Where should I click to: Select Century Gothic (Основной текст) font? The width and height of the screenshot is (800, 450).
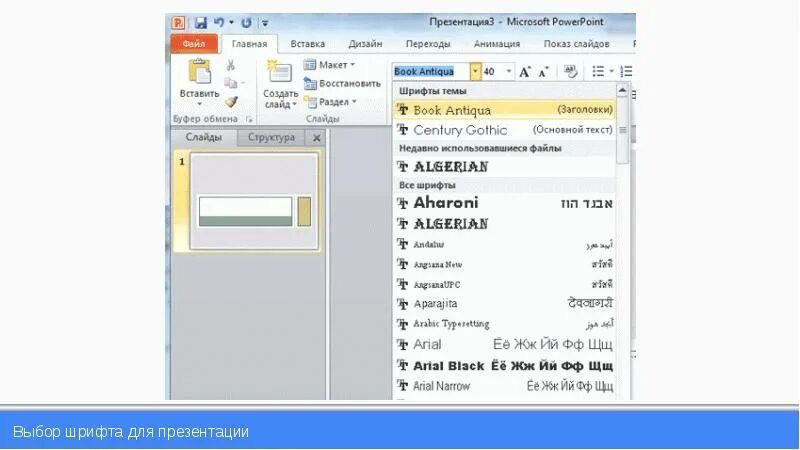[x=505, y=130]
